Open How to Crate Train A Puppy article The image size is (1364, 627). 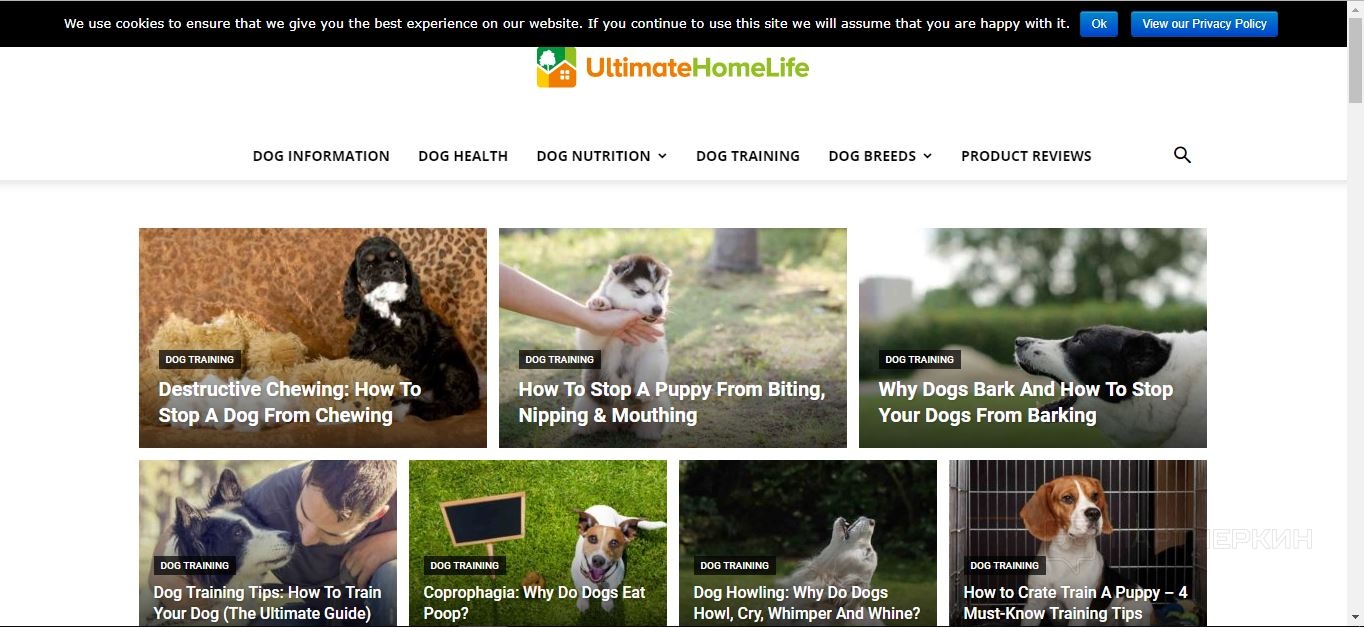(x=1075, y=603)
